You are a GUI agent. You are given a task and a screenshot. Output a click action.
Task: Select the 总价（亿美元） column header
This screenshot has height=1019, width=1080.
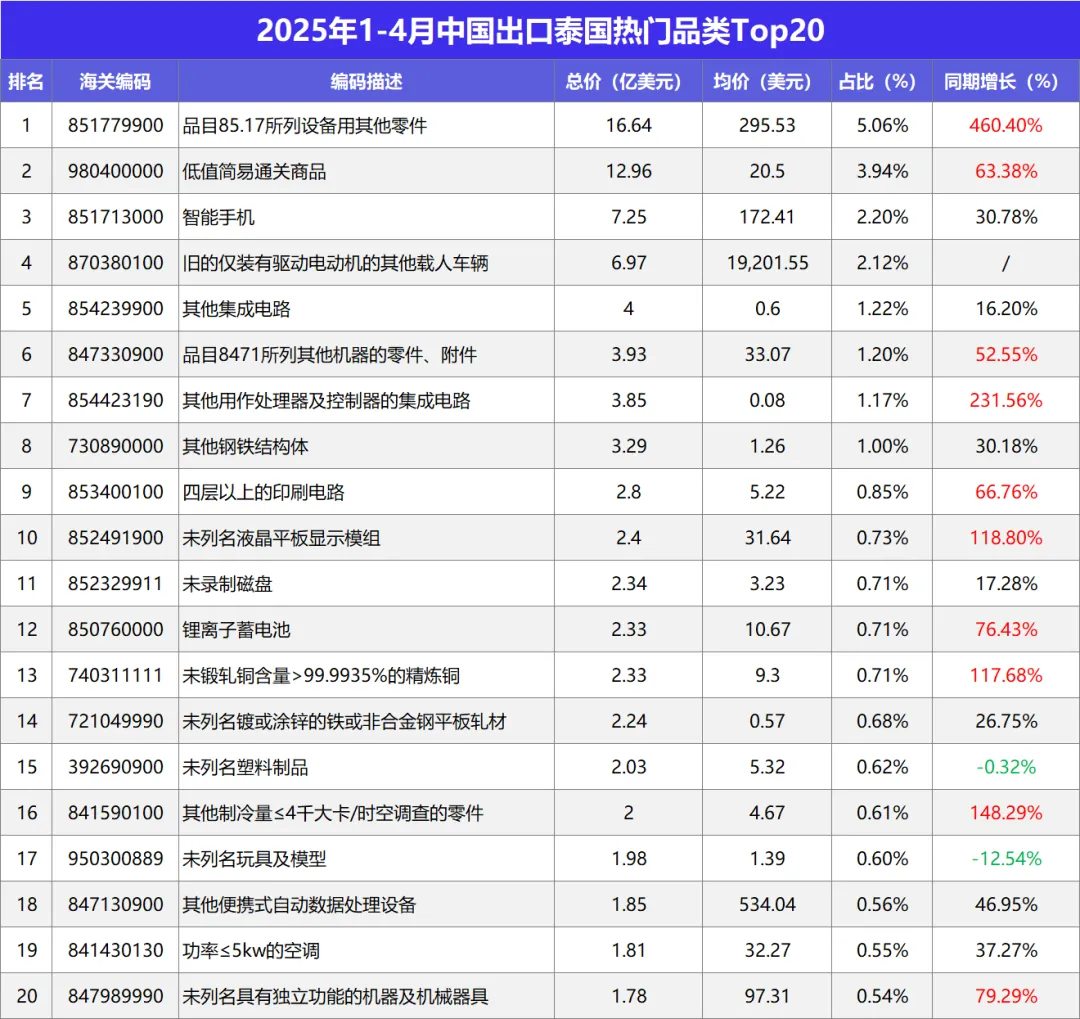(628, 81)
